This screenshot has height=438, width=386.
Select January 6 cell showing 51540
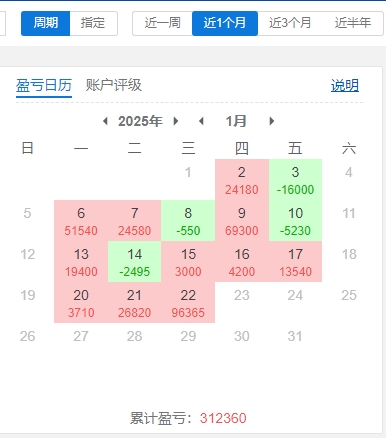[81, 221]
